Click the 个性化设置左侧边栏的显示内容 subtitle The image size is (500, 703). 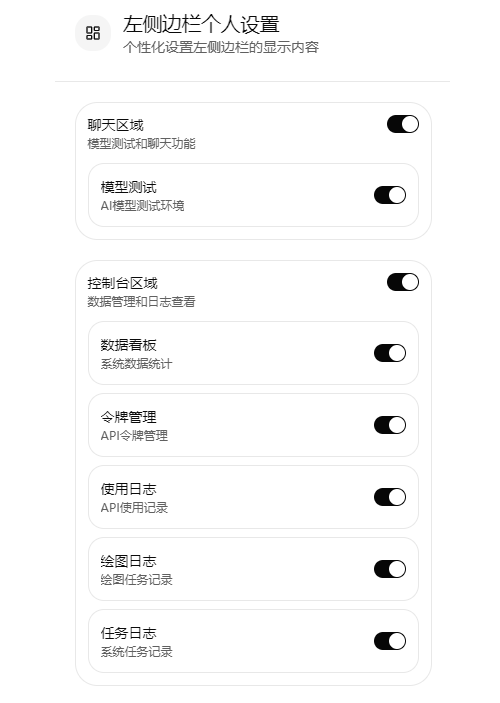tap(221, 47)
